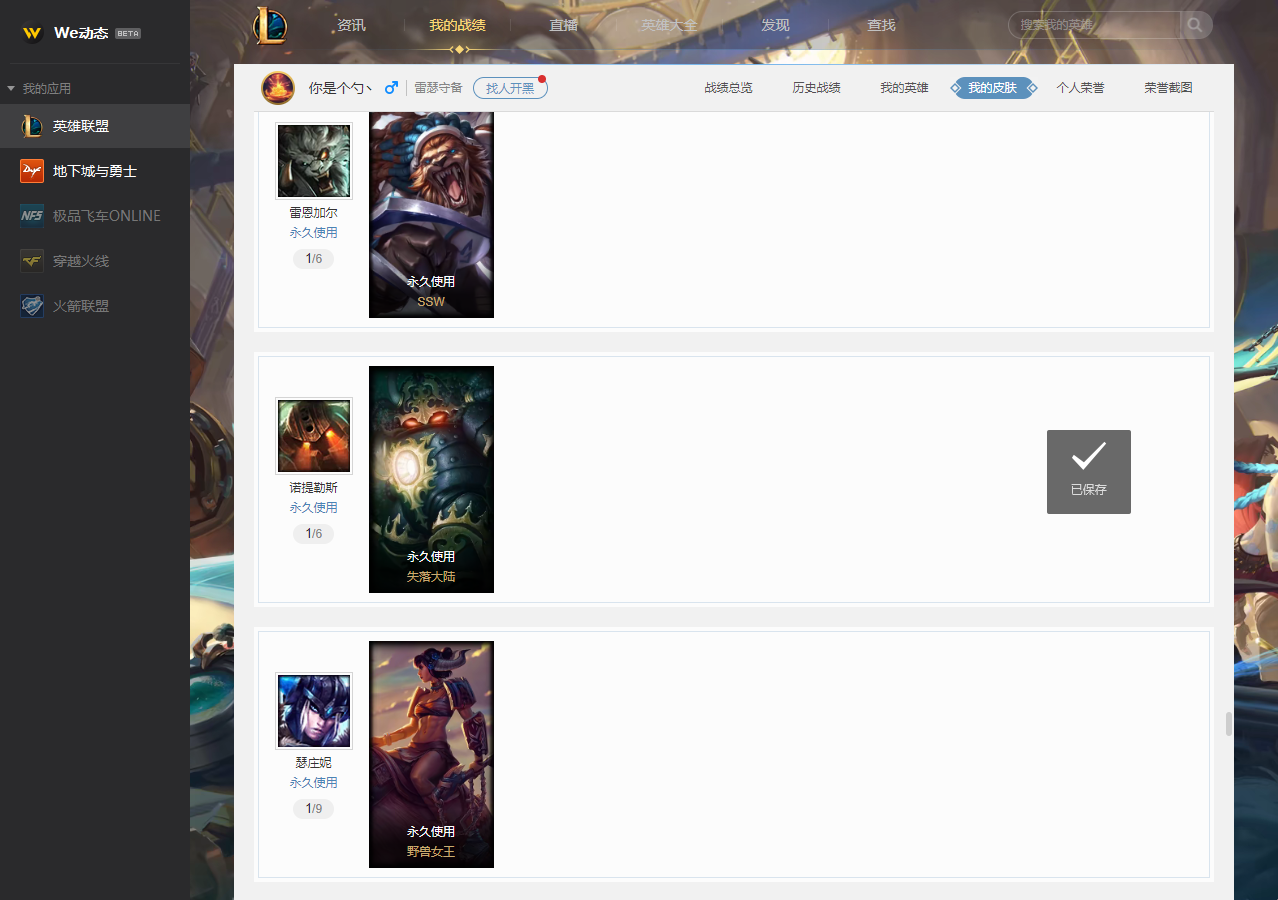The width and height of the screenshot is (1278, 900).
Task: Click the 瑟庄妮 champion name
Action: [x=314, y=763]
